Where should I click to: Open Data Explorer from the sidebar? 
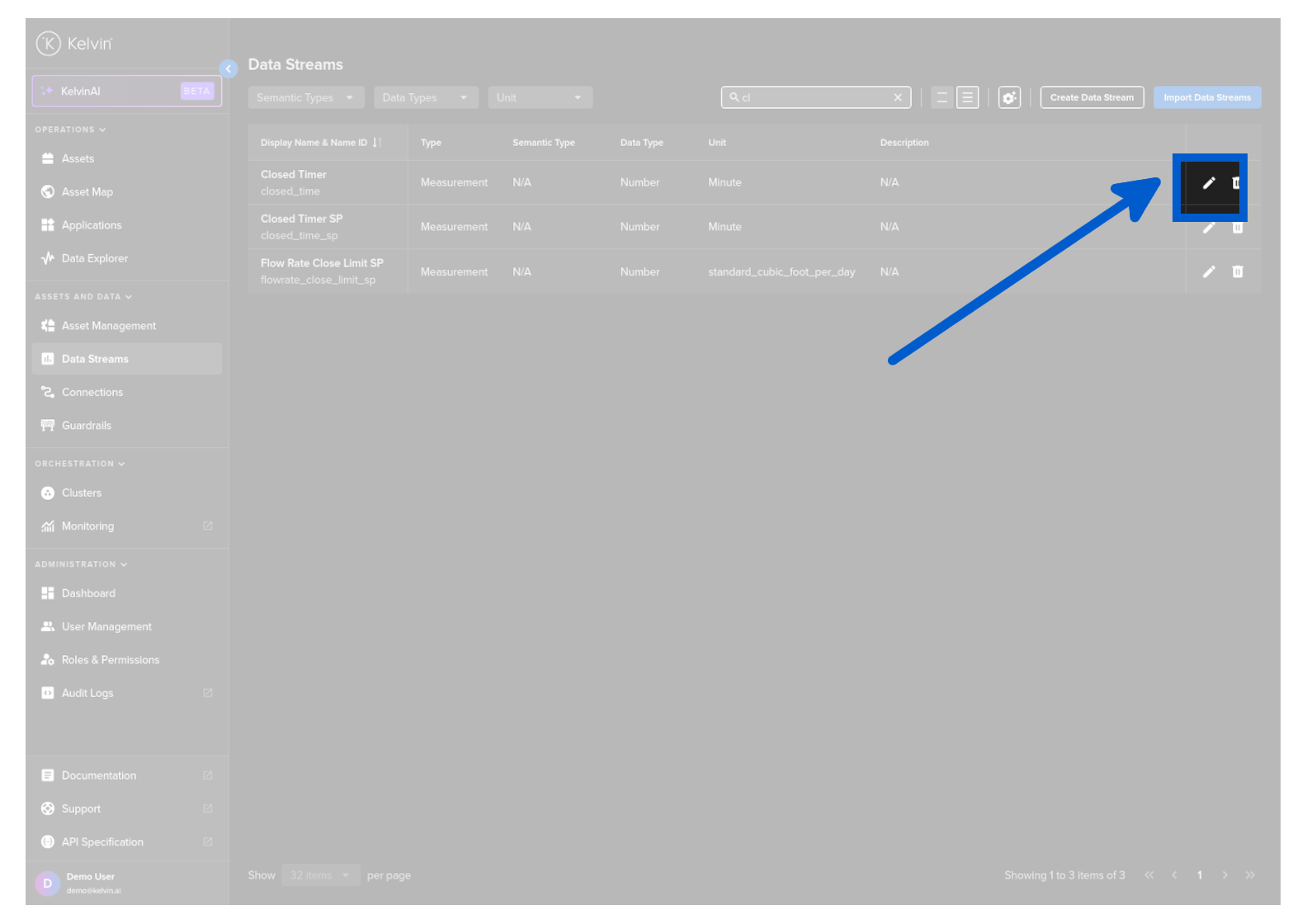click(x=94, y=258)
